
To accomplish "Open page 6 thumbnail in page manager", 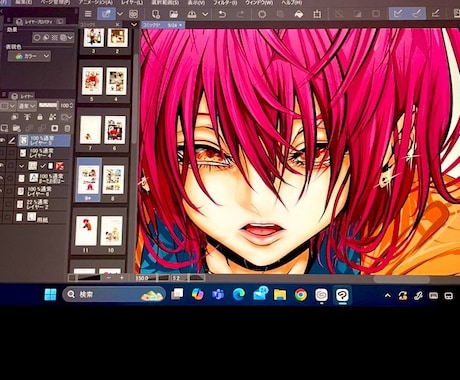I will [115, 130].
